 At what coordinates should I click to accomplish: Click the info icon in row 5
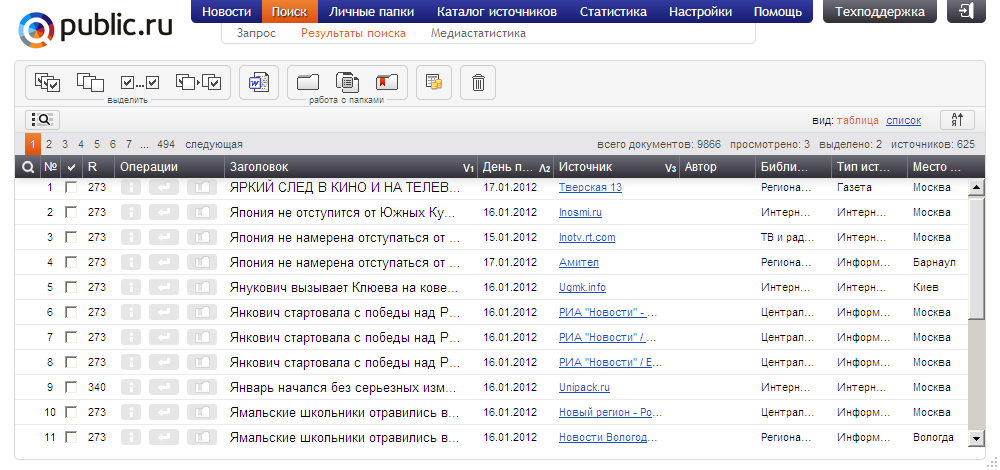click(x=131, y=287)
